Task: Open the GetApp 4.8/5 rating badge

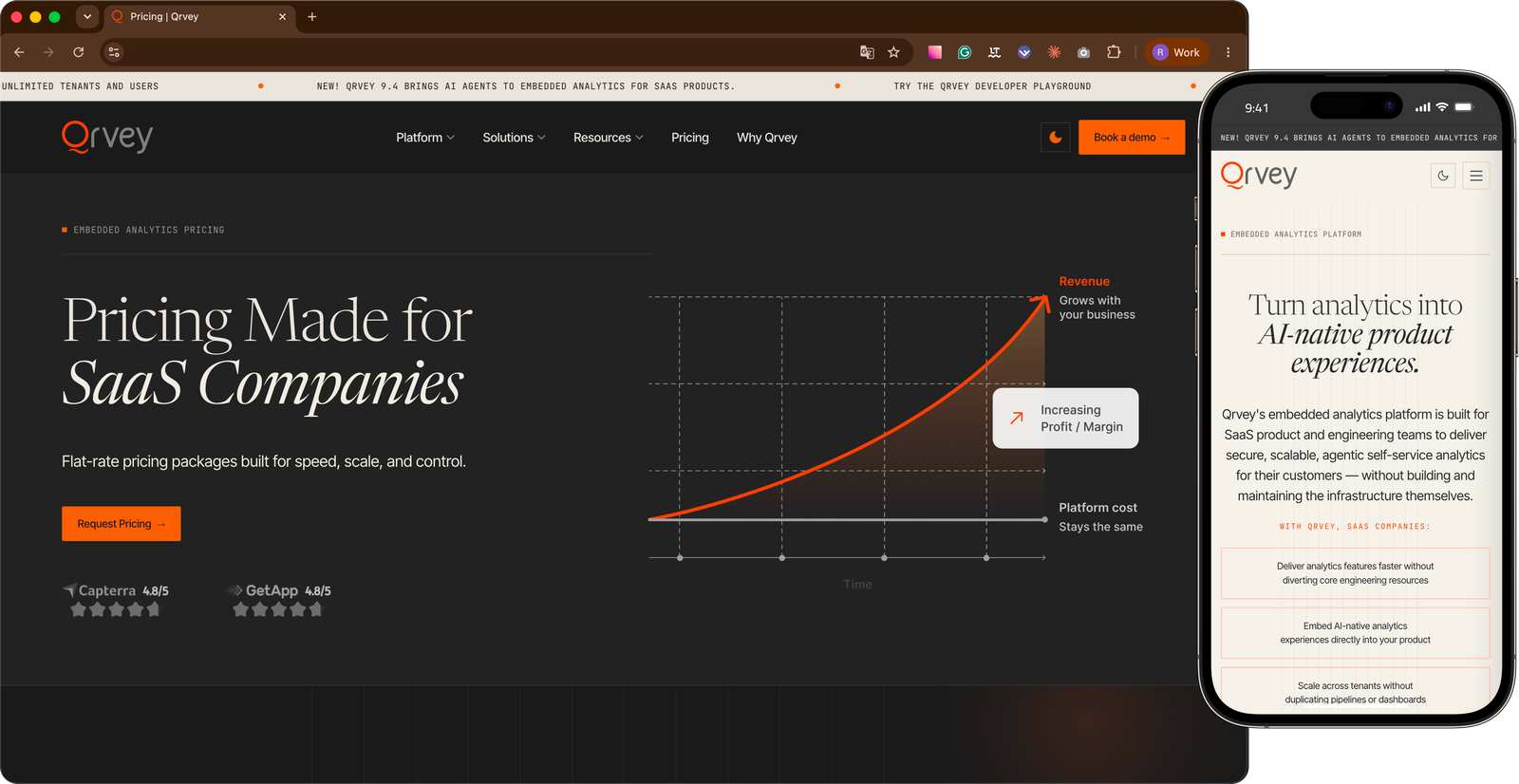Action: 279,600
